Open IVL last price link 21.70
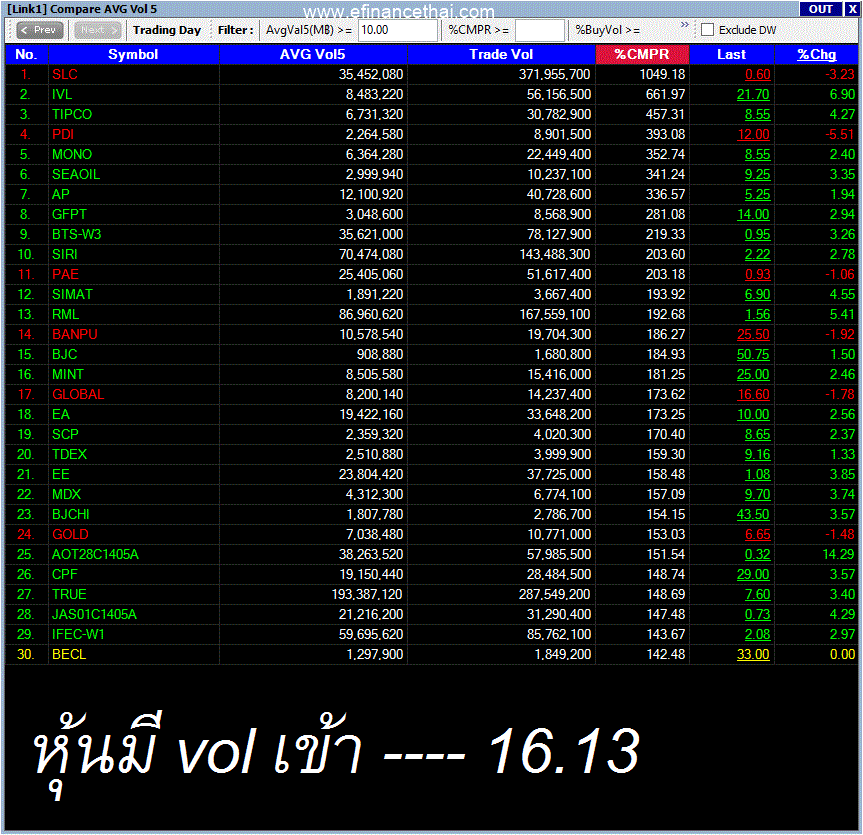Screen dimensions: 863x835 (753, 95)
